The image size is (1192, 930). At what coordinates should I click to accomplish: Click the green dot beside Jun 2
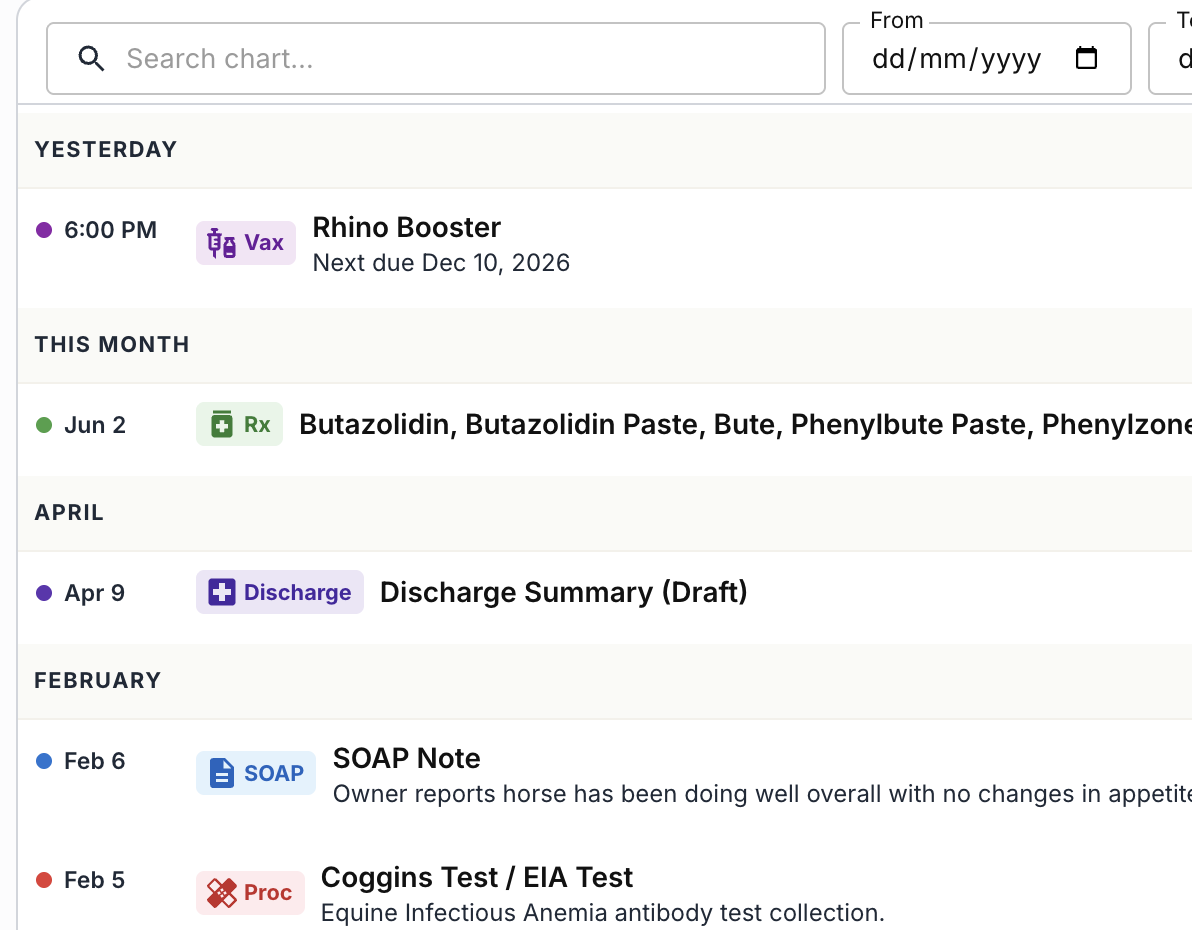[44, 425]
